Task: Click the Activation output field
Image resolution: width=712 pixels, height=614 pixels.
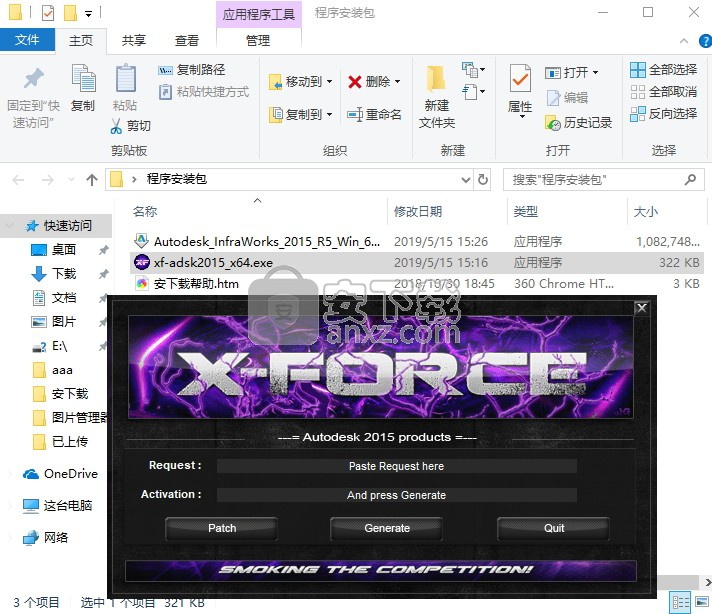Action: point(396,495)
